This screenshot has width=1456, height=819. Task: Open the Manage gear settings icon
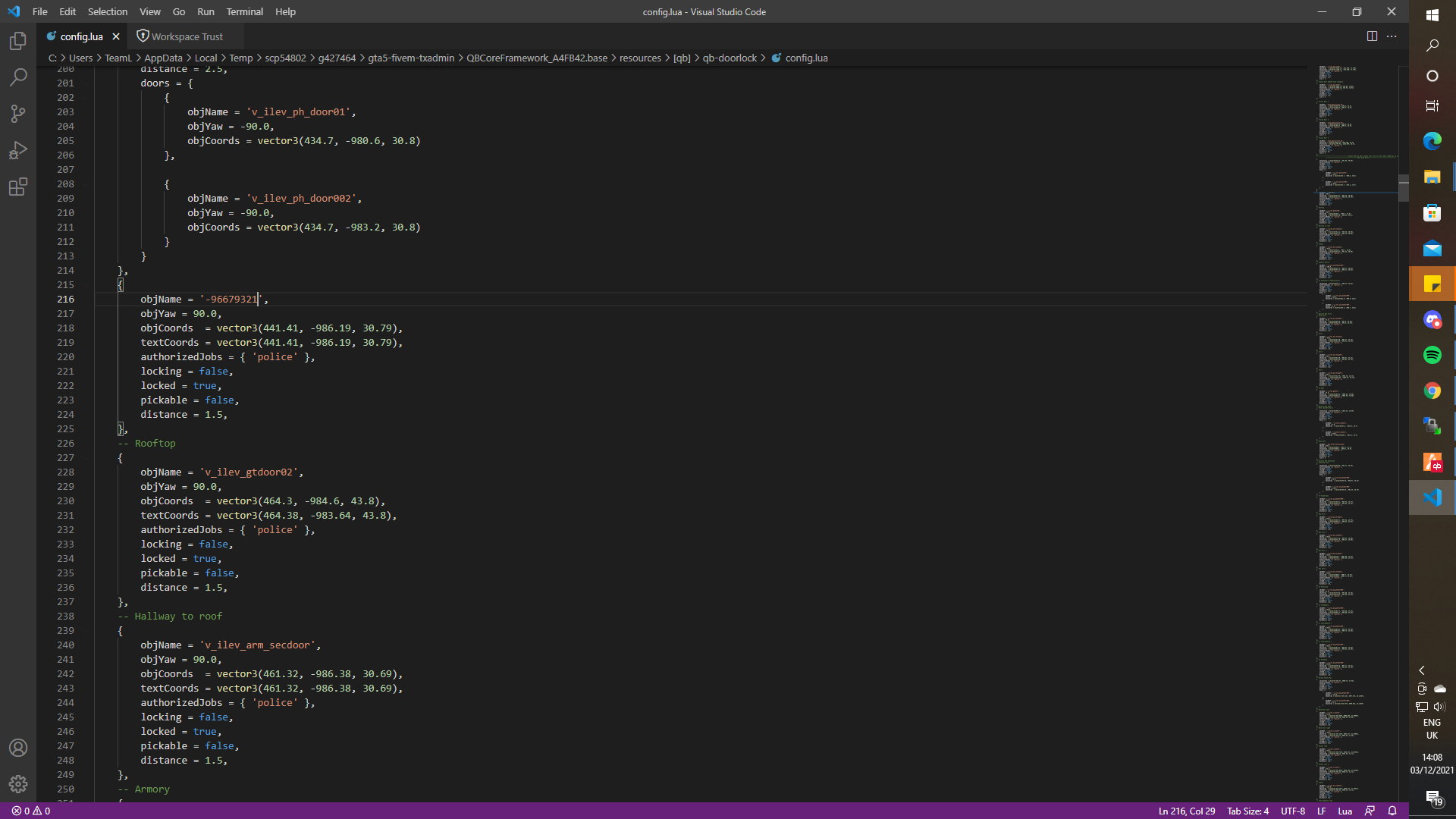[18, 784]
